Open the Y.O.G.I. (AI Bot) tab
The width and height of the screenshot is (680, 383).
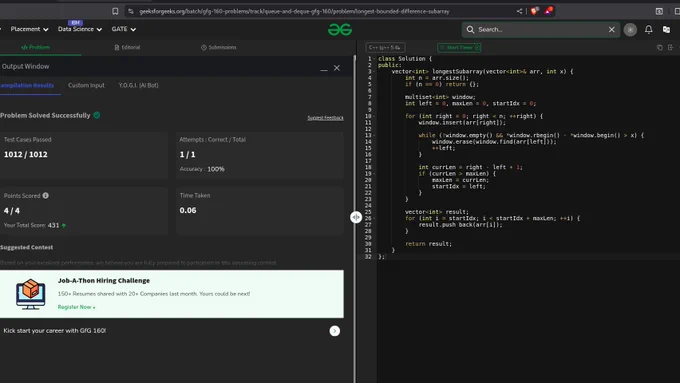tap(138, 85)
